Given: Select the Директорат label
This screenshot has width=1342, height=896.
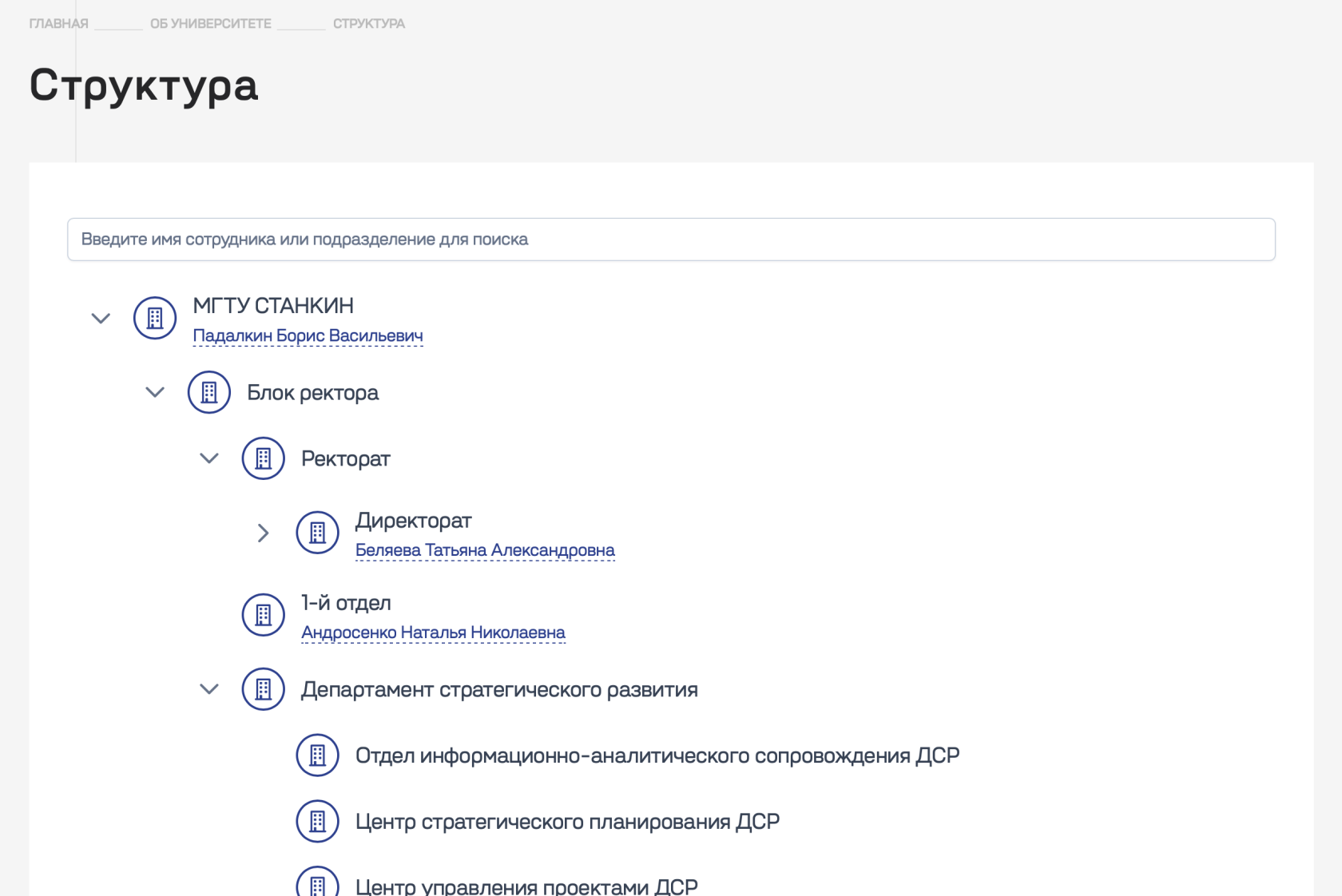Looking at the screenshot, I should click(x=413, y=521).
